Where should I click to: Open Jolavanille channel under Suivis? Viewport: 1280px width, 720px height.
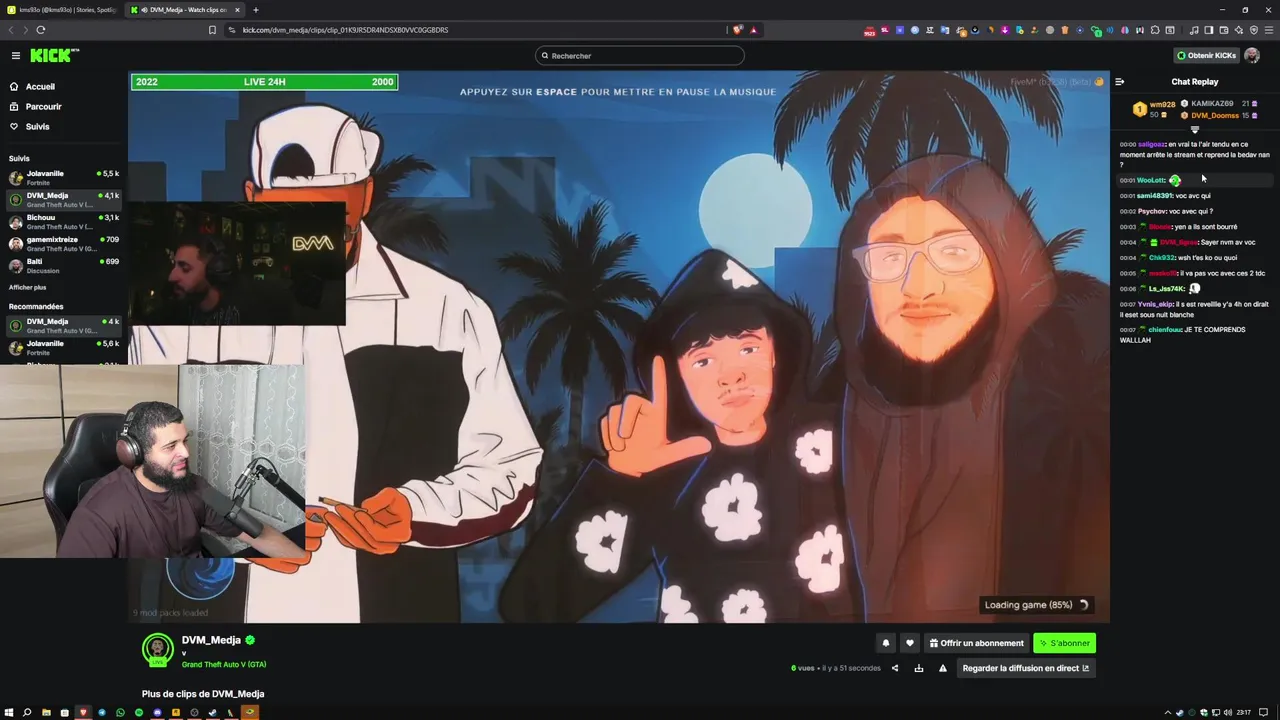point(64,178)
